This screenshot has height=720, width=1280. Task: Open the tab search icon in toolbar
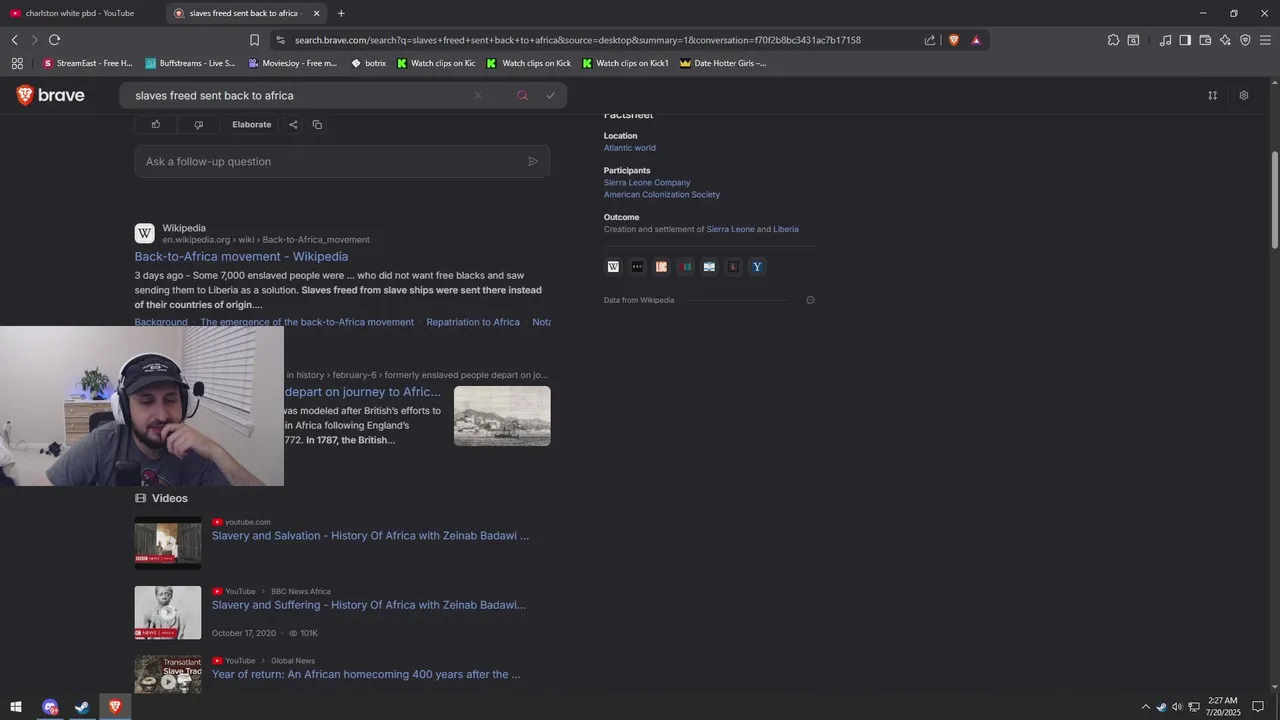(1133, 40)
